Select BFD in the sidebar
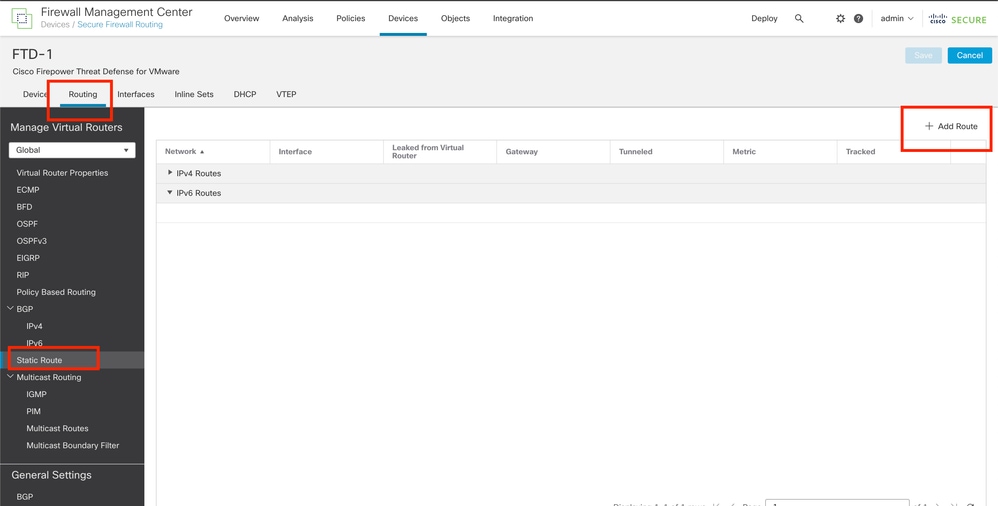Viewport: 998px width, 506px height. point(24,207)
